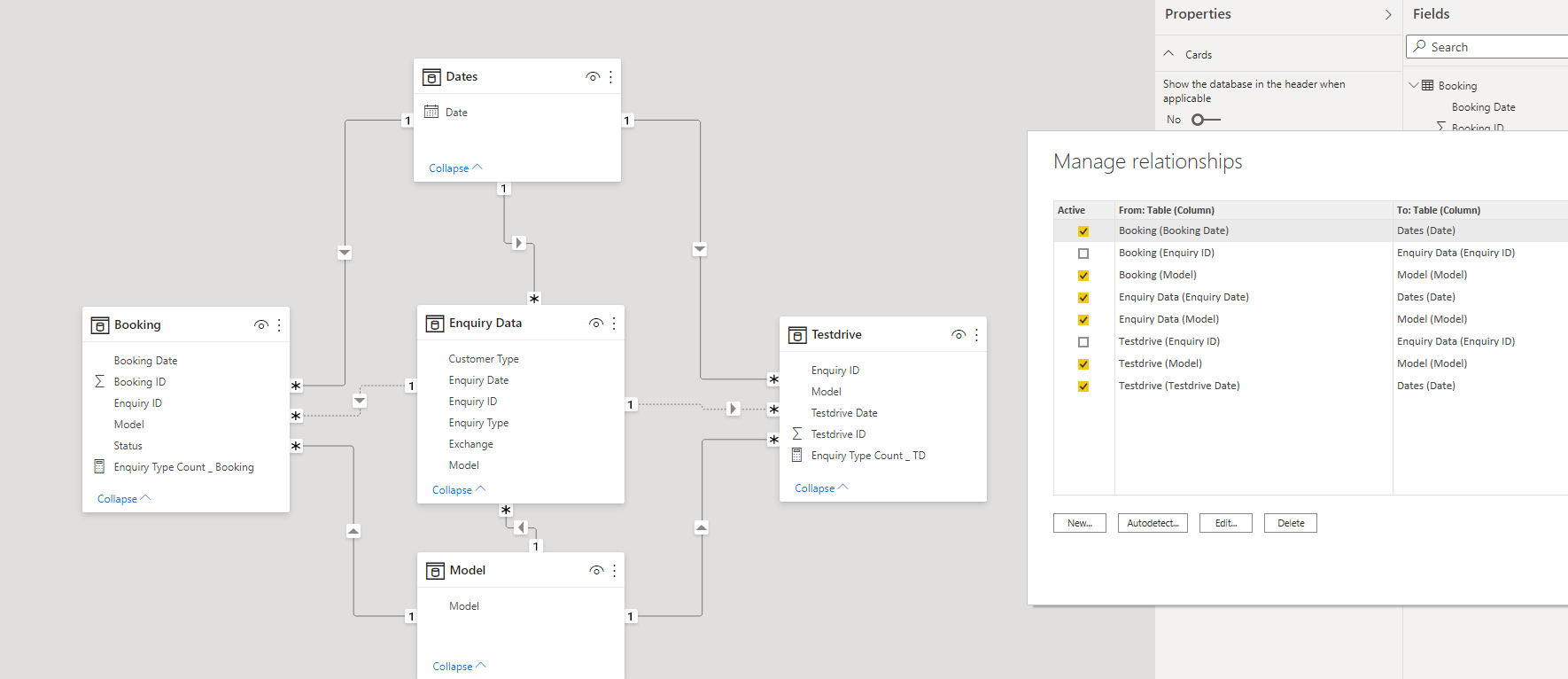Collapse the Testdrive table card

(x=821, y=488)
